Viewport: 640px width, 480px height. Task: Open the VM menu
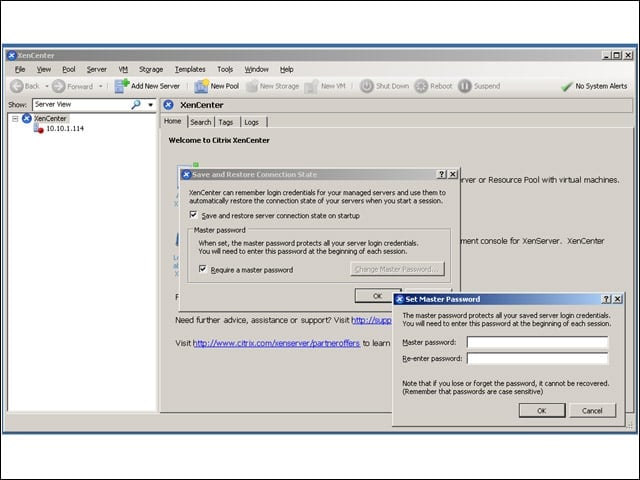[x=123, y=69]
